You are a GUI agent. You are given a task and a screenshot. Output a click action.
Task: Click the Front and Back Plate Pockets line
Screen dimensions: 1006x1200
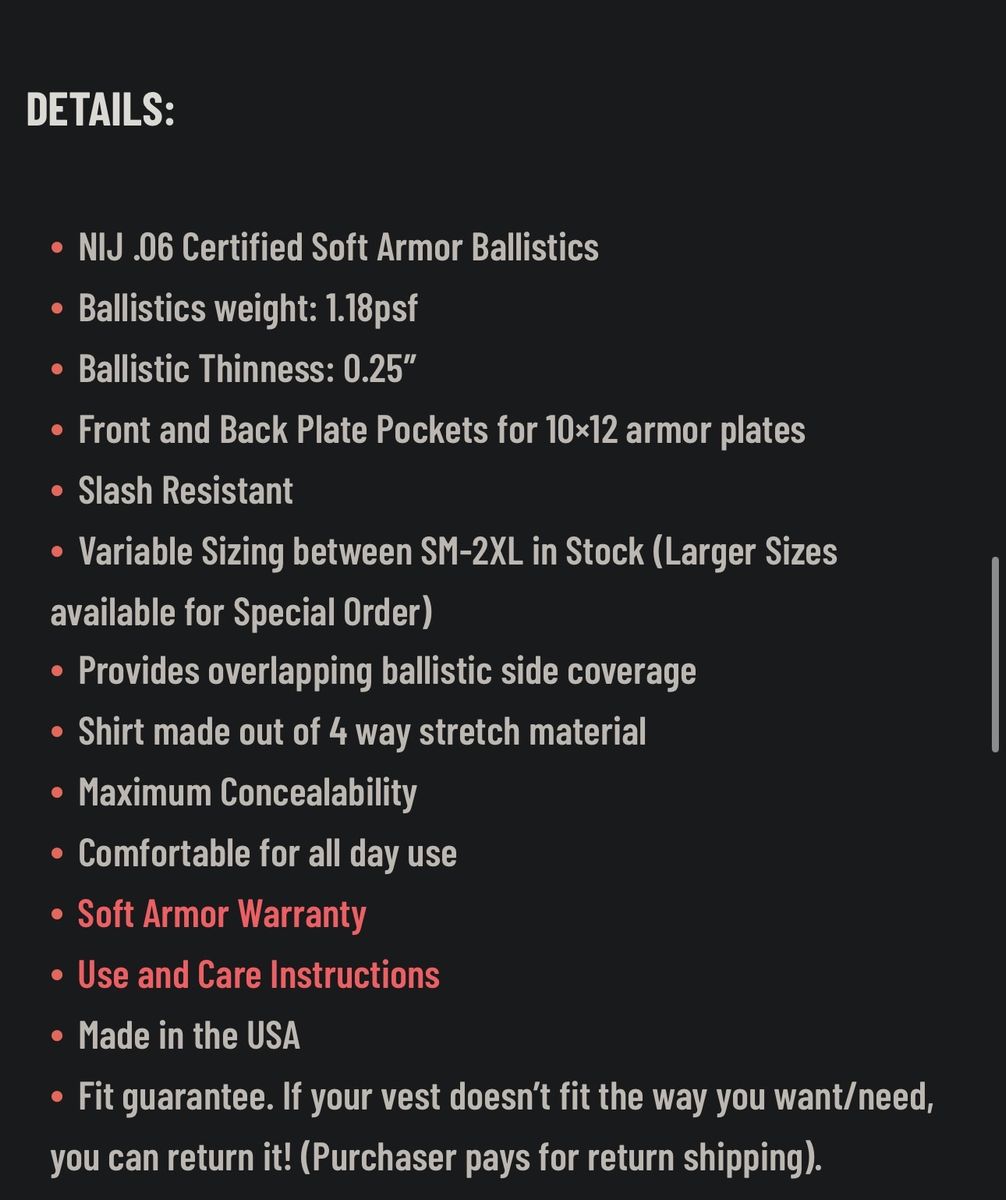click(x=441, y=430)
